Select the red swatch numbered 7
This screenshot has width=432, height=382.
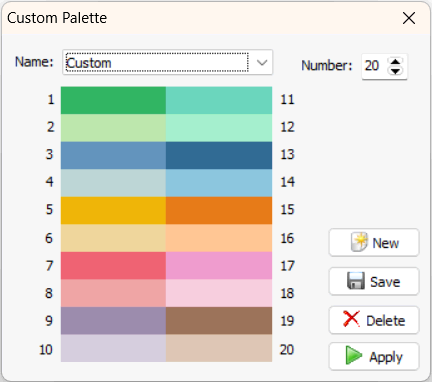pos(113,265)
